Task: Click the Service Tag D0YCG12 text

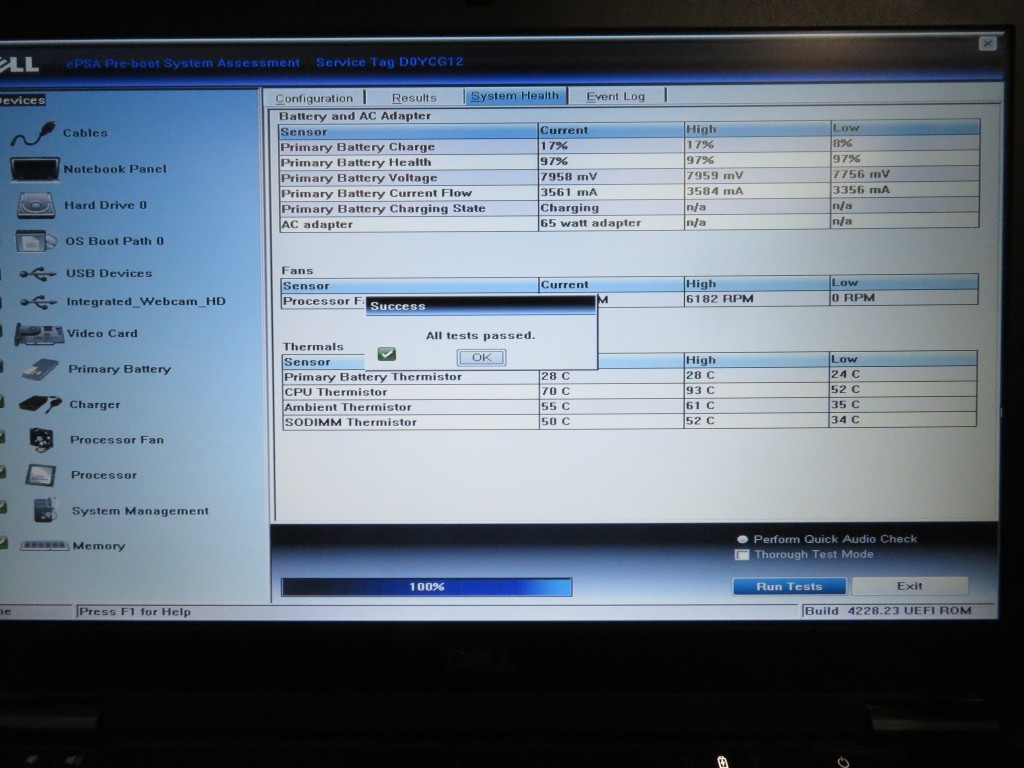Action: click(390, 62)
